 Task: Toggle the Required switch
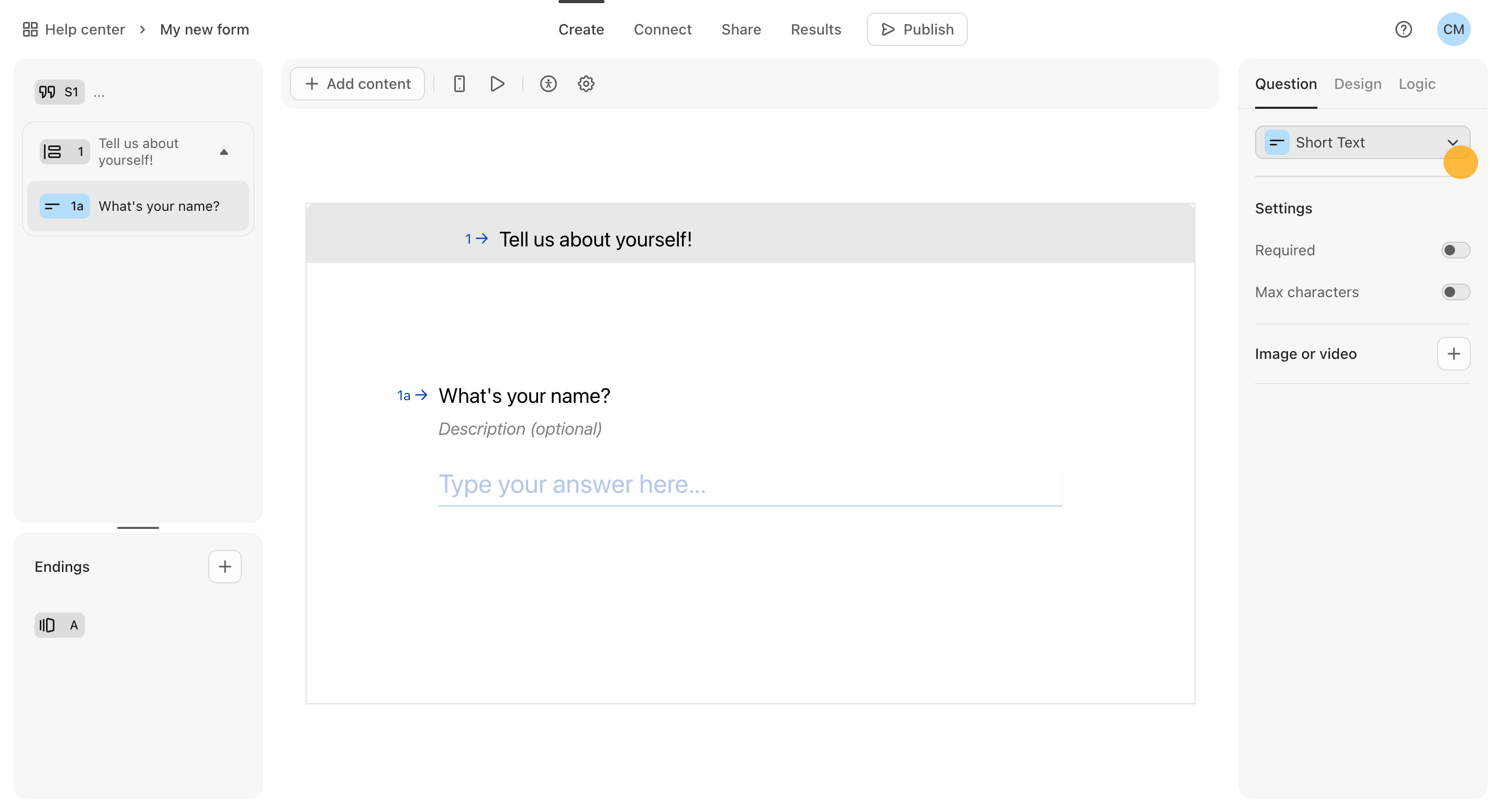coord(1455,250)
